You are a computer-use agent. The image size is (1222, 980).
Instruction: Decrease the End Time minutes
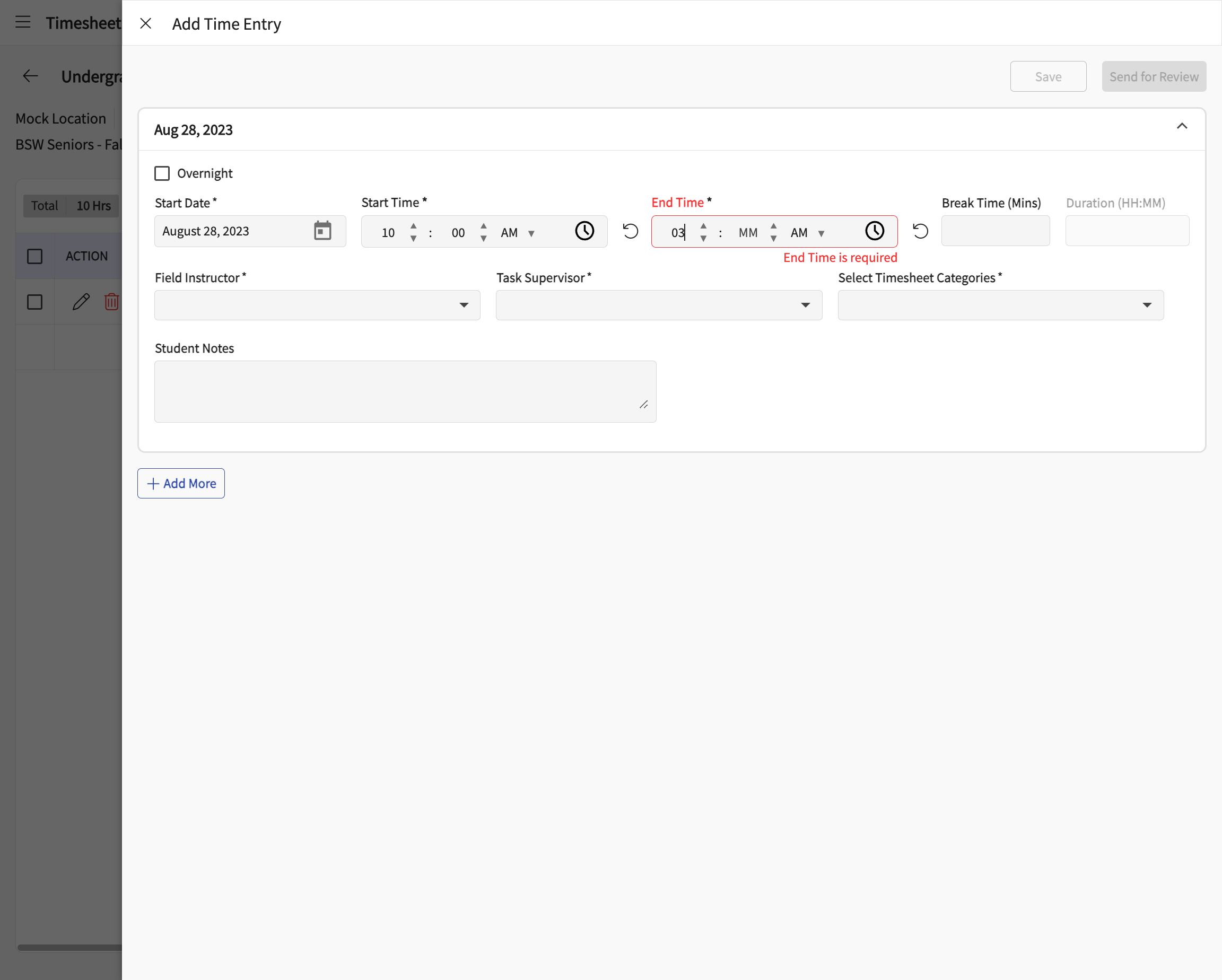[x=774, y=239]
